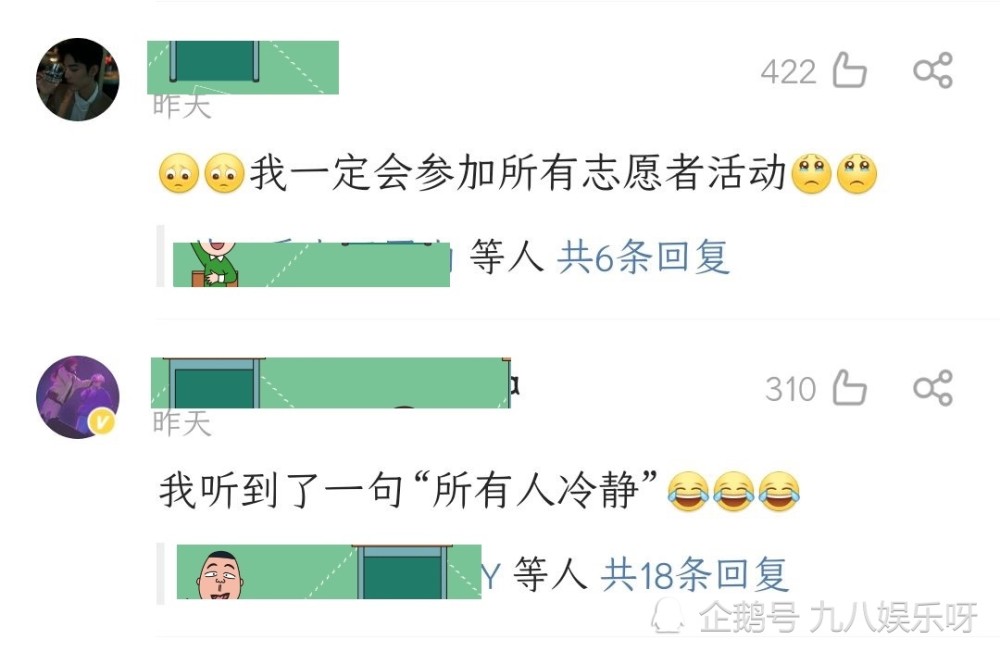Share the first comment about volunteer activities
Image resolution: width=1000 pixels, height=652 pixels.
933,70
